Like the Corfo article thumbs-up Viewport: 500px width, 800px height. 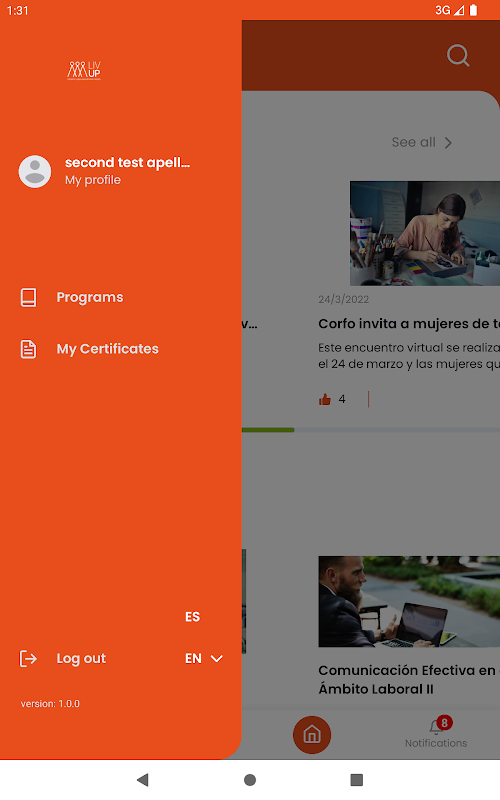[x=324, y=399]
